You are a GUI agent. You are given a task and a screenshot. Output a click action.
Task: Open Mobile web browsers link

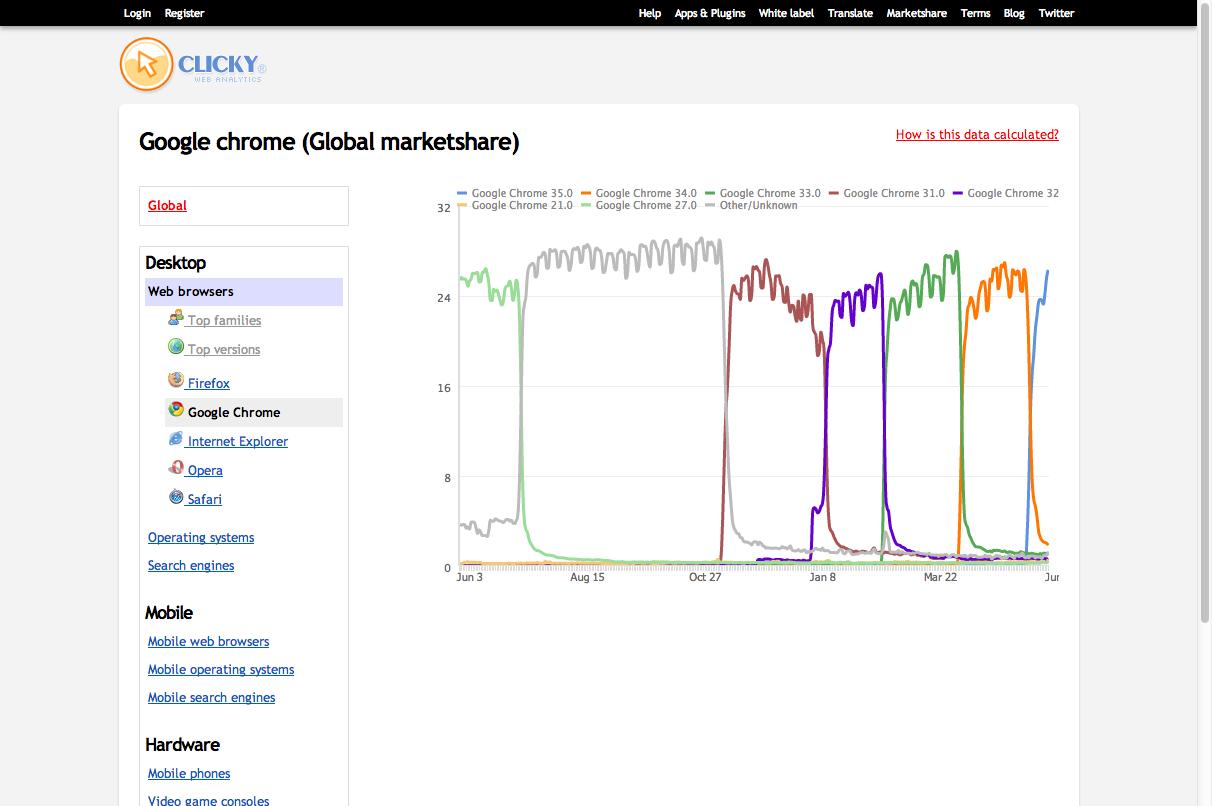pos(208,642)
